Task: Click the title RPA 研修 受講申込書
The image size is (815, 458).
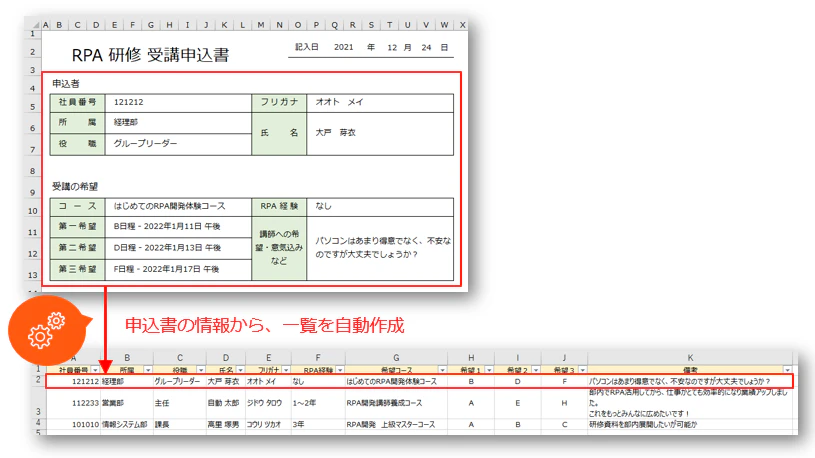Action: coord(150,55)
